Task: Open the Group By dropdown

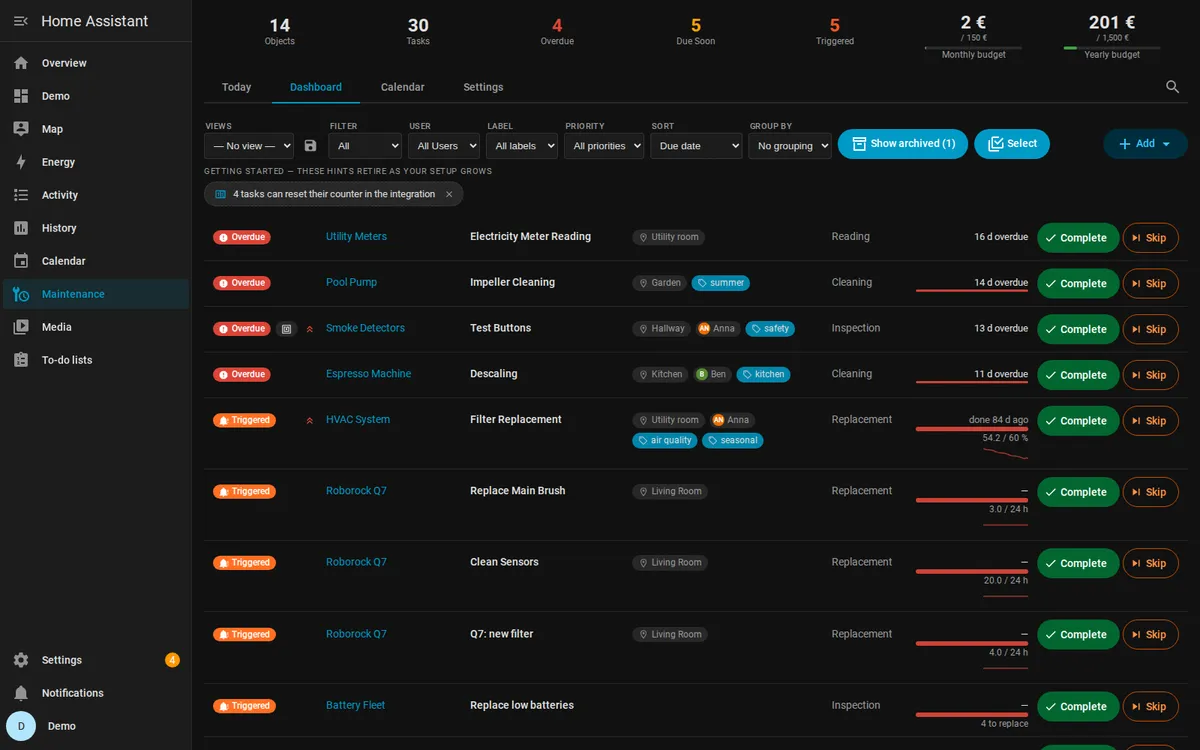Action: 790,146
